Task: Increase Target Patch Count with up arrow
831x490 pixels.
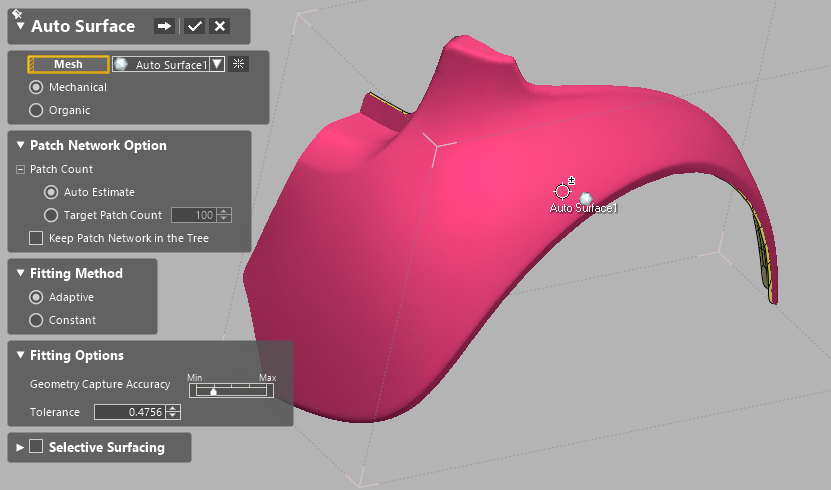Action: pyautogui.click(x=224, y=211)
